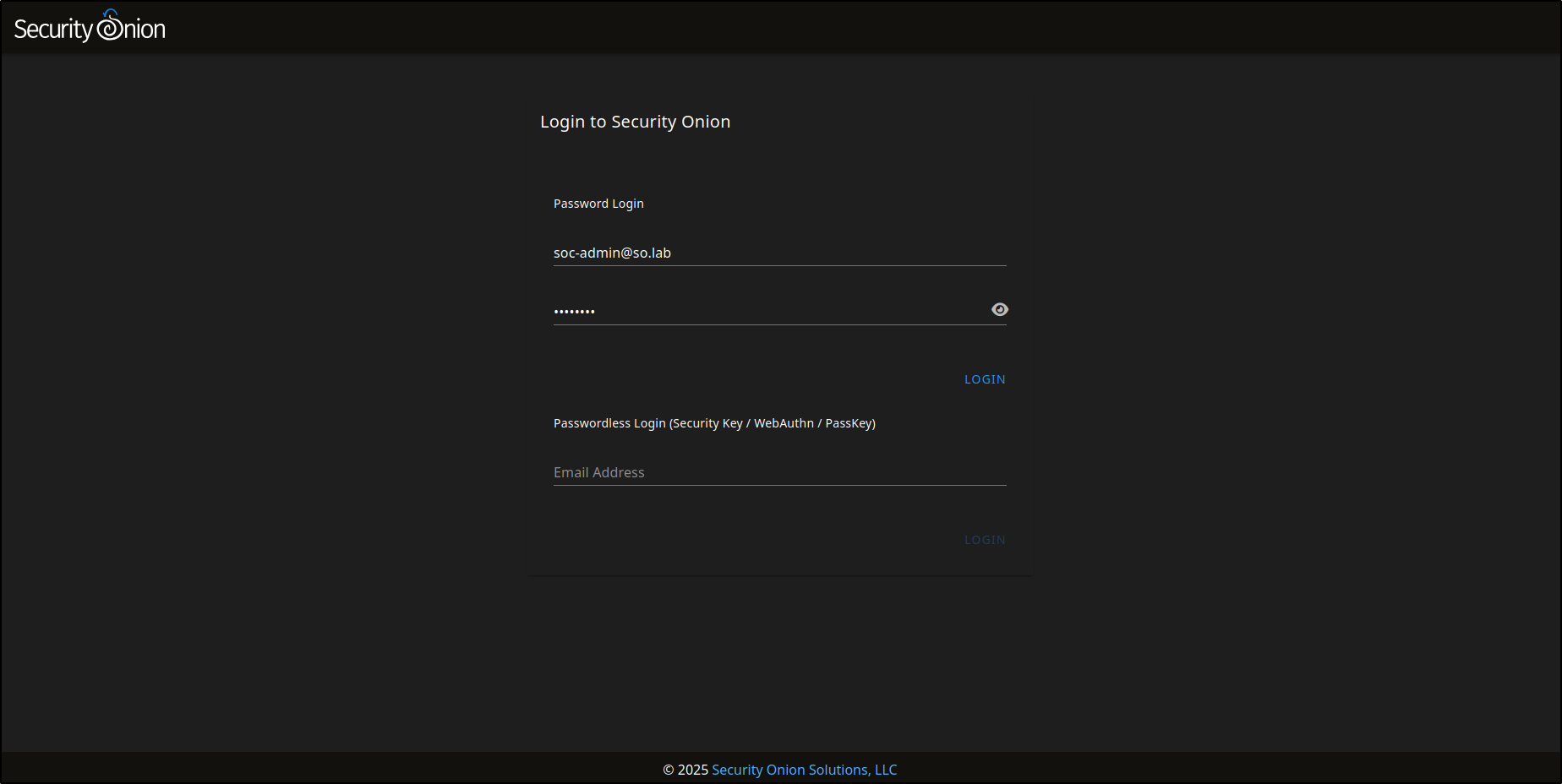
Task: Click the "PassKey" text in passwordless label
Action: pos(849,423)
